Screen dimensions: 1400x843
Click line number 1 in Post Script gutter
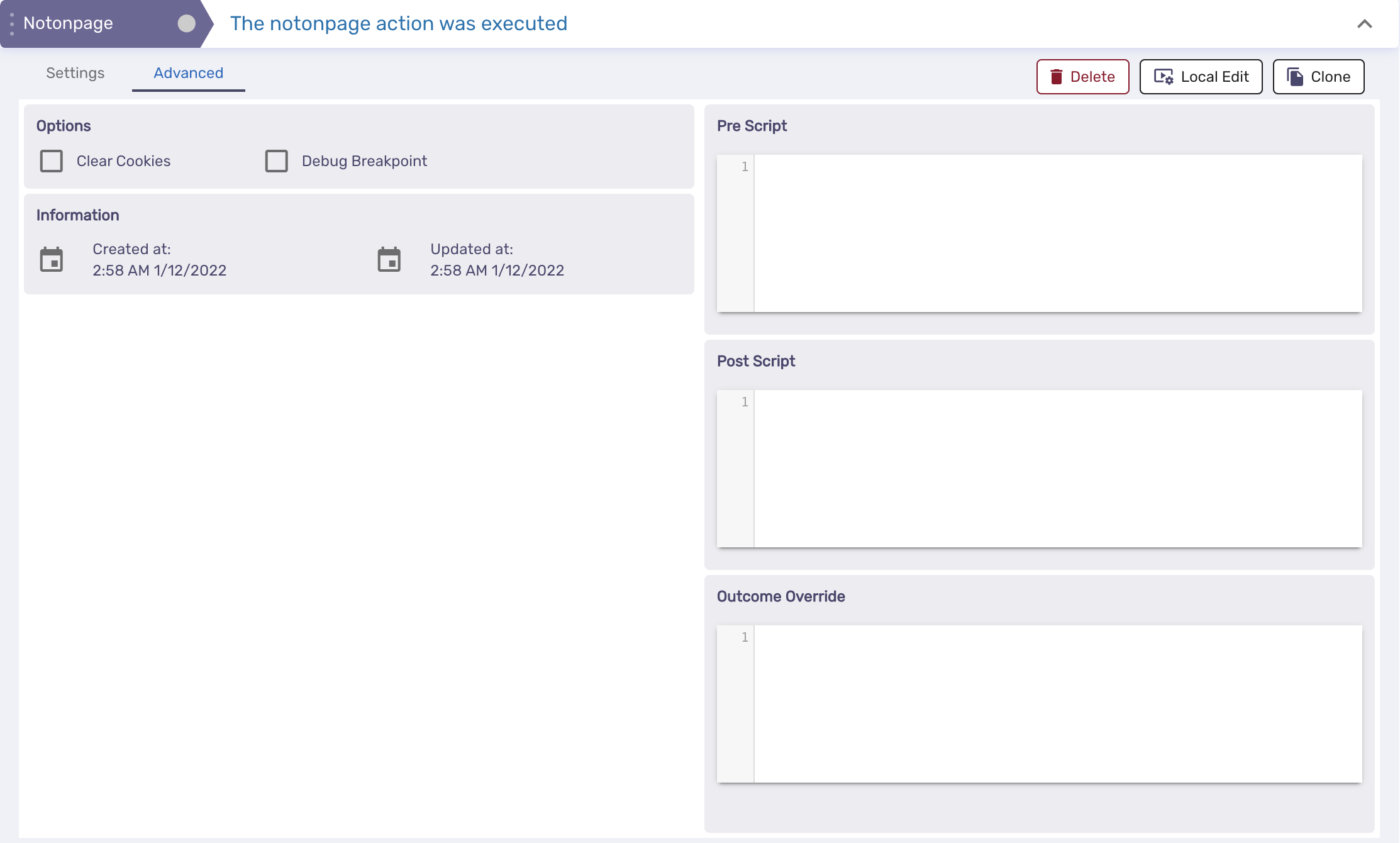point(745,402)
